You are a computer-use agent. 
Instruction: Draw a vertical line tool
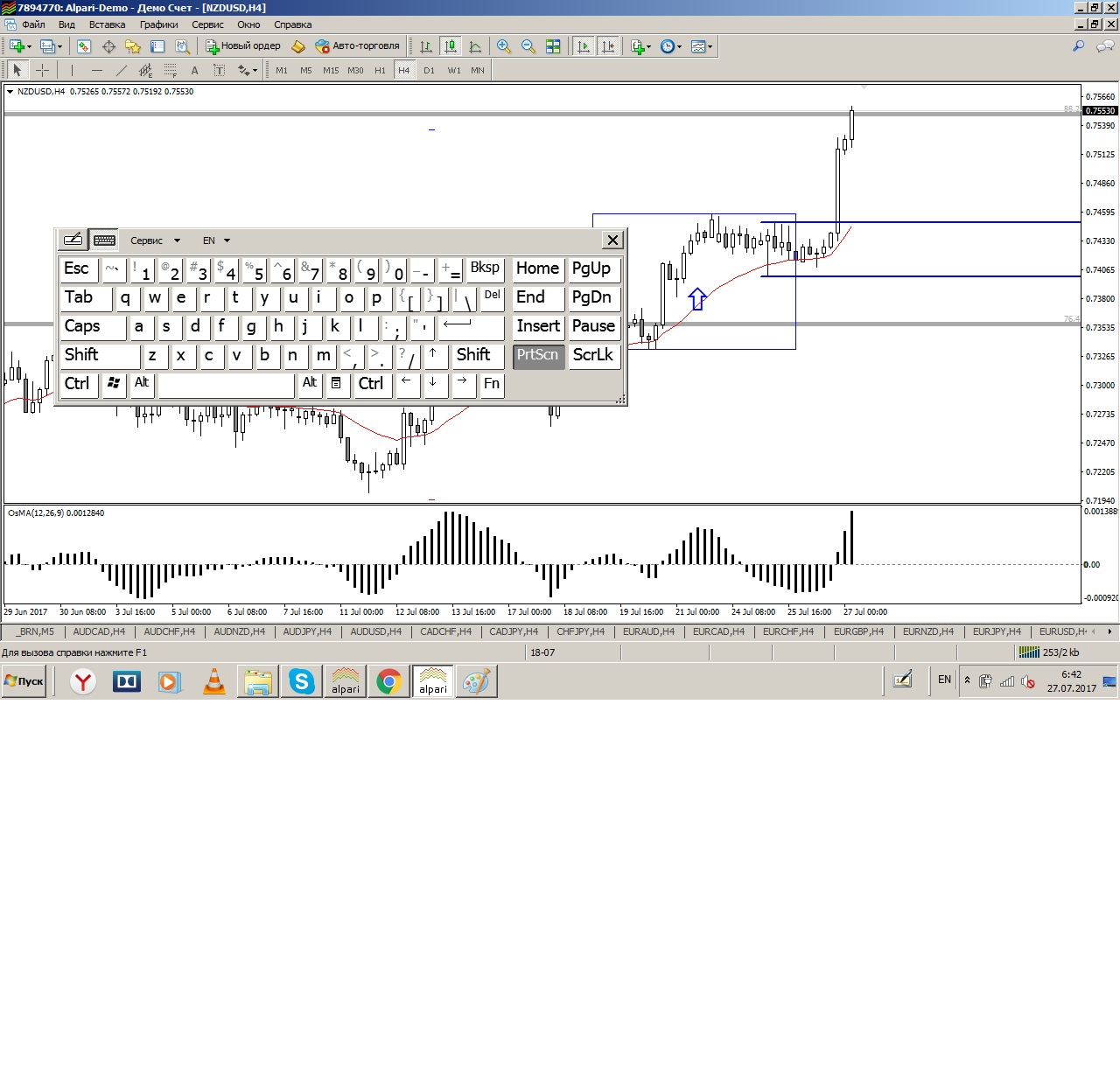pos(72,70)
